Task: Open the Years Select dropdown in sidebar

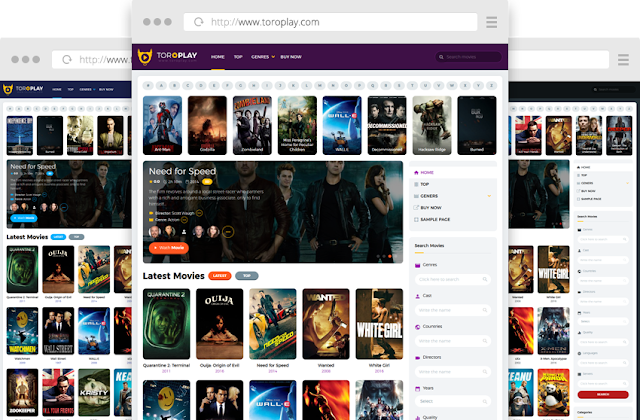Action: (x=453, y=402)
